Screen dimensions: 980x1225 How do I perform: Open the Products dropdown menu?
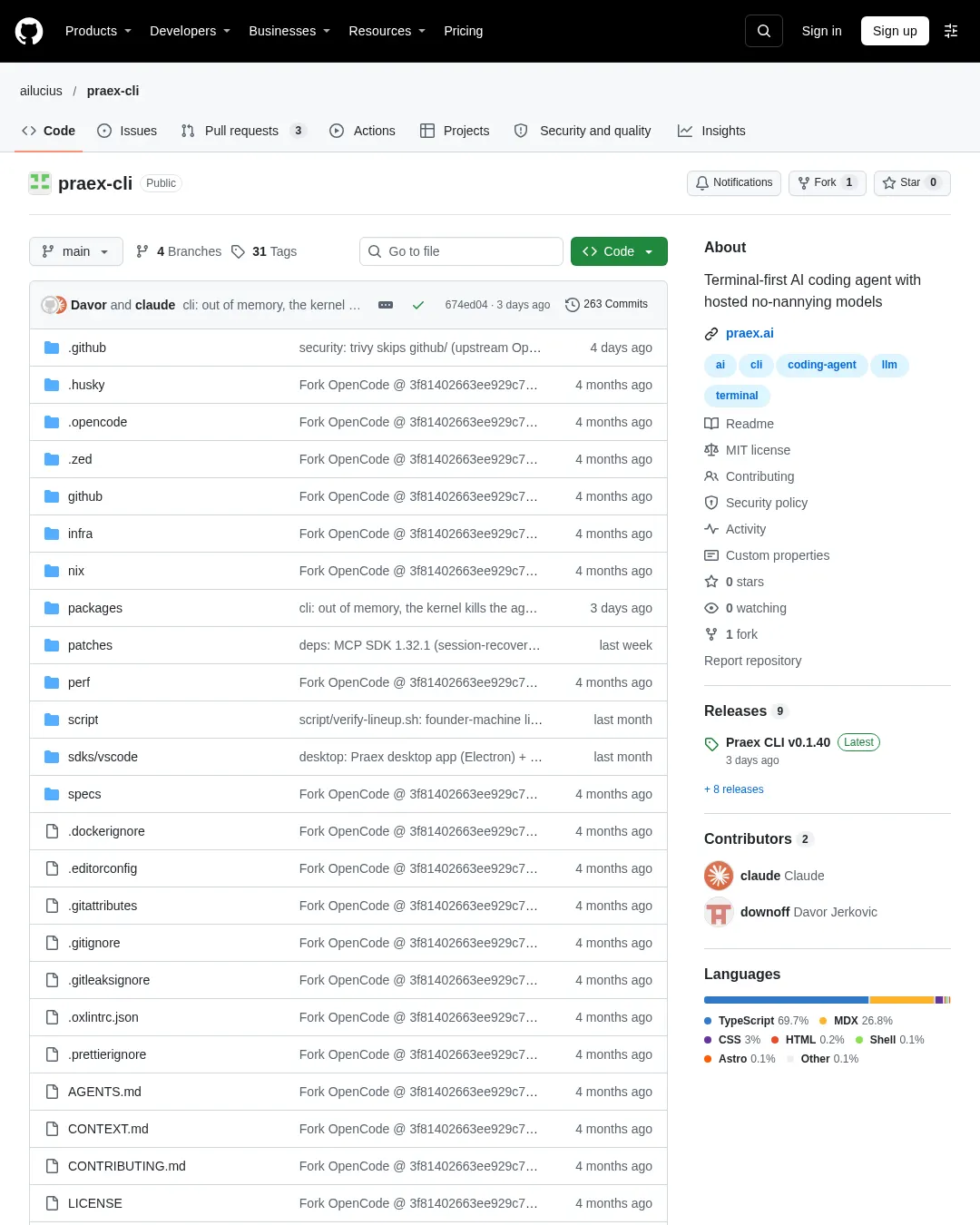[x=98, y=31]
